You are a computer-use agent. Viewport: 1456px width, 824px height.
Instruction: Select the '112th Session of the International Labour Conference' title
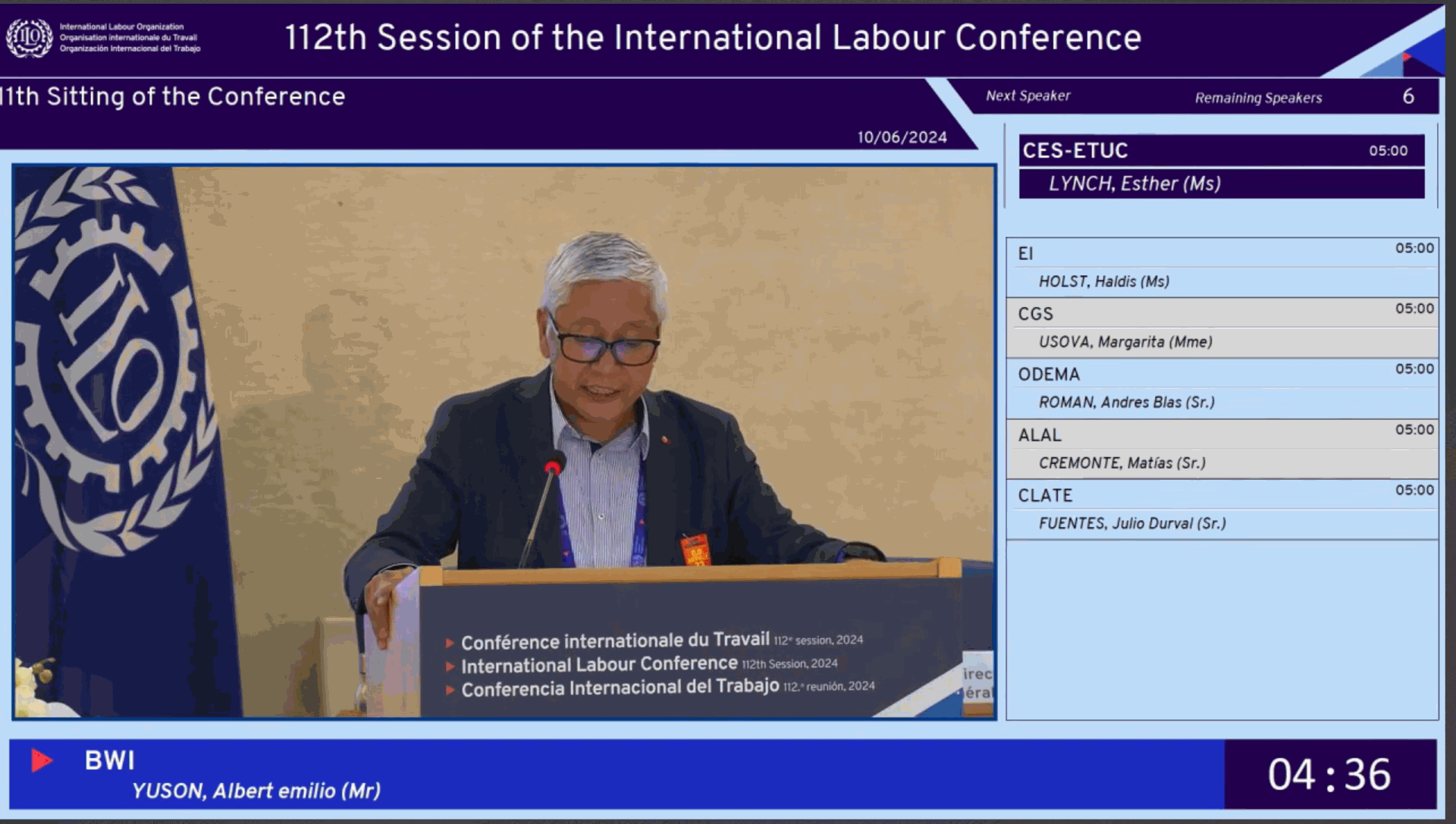pos(713,38)
